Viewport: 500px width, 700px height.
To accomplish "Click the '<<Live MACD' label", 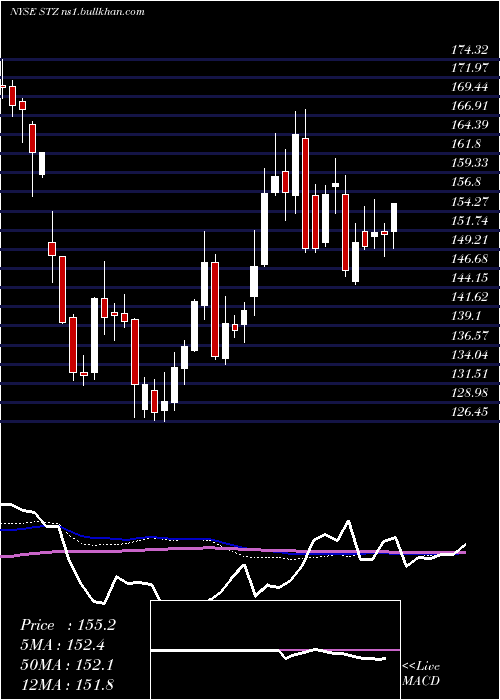I will click(x=421, y=674).
